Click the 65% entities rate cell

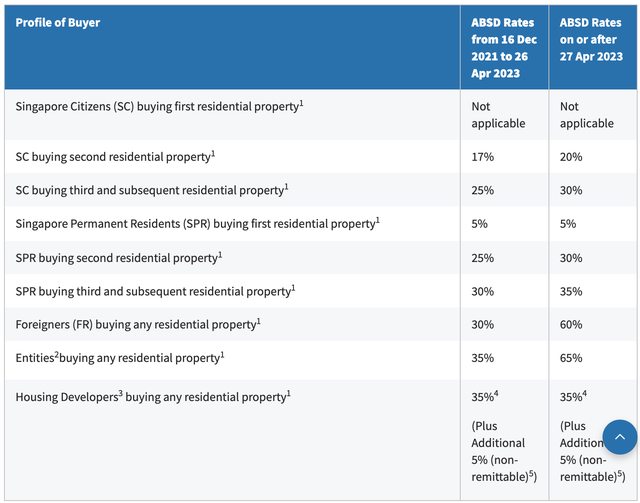tap(572, 357)
